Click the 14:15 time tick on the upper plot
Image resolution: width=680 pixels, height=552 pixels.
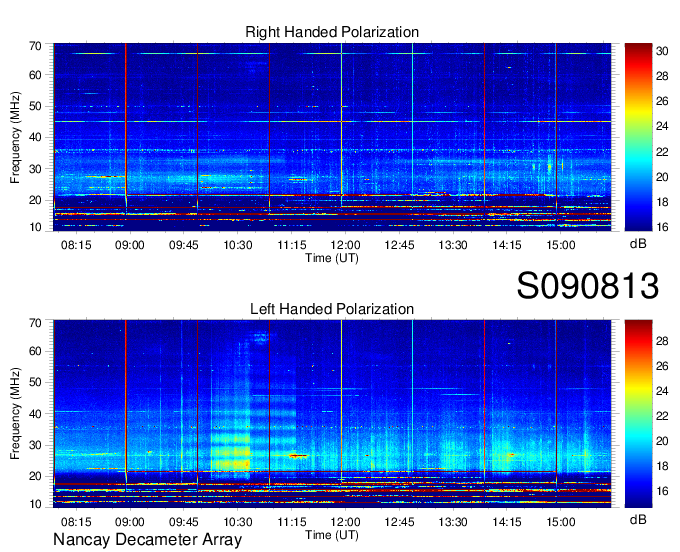507,245
